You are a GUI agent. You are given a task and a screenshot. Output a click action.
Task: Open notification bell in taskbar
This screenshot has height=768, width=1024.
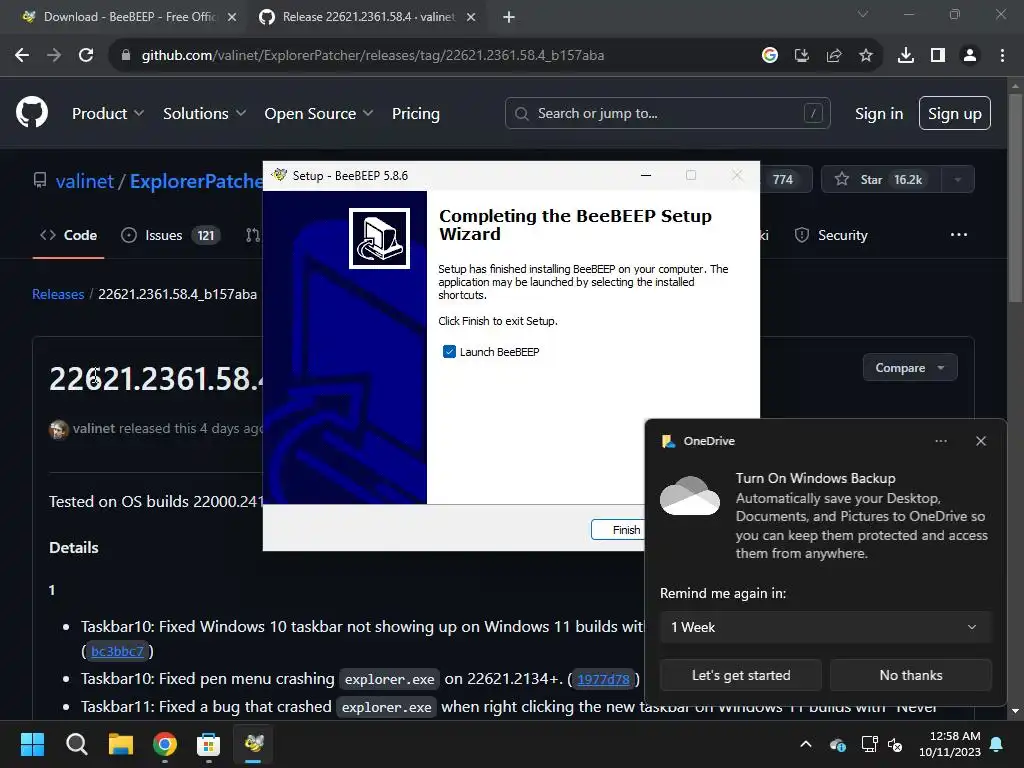[x=997, y=744]
